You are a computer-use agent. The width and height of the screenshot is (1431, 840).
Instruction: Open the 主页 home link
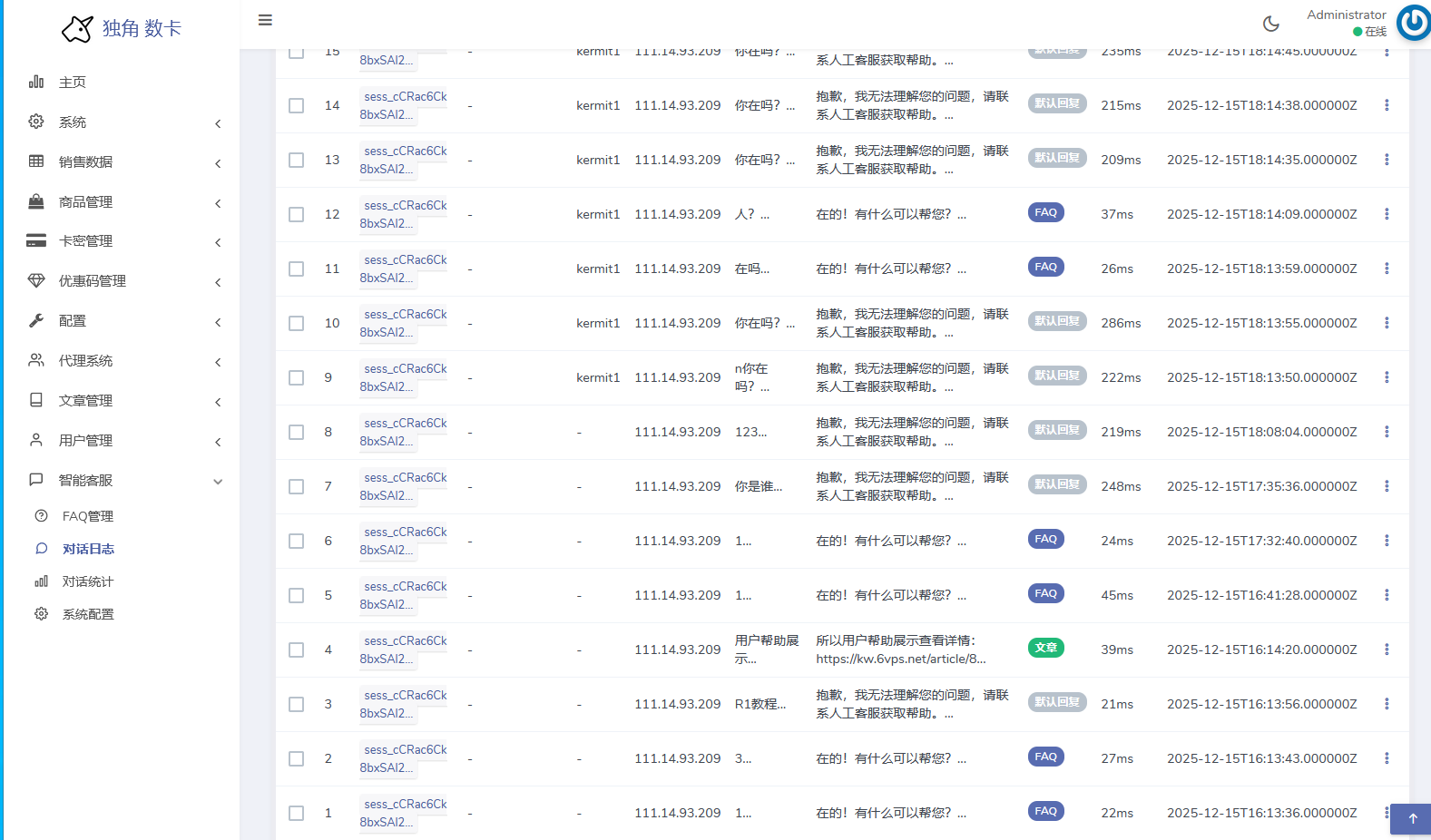pos(72,83)
